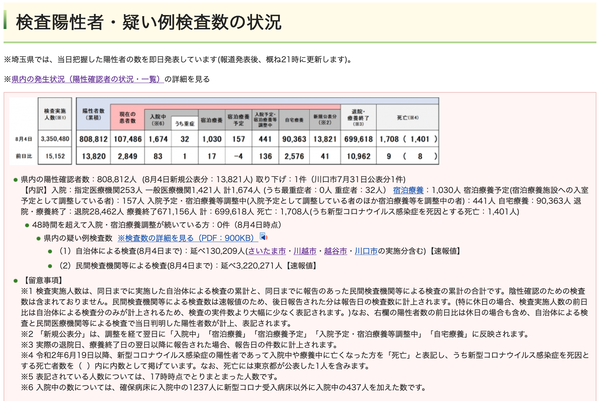The image size is (600, 401).
Task: Click the 前日比 value 13,820
Action: 94,156
